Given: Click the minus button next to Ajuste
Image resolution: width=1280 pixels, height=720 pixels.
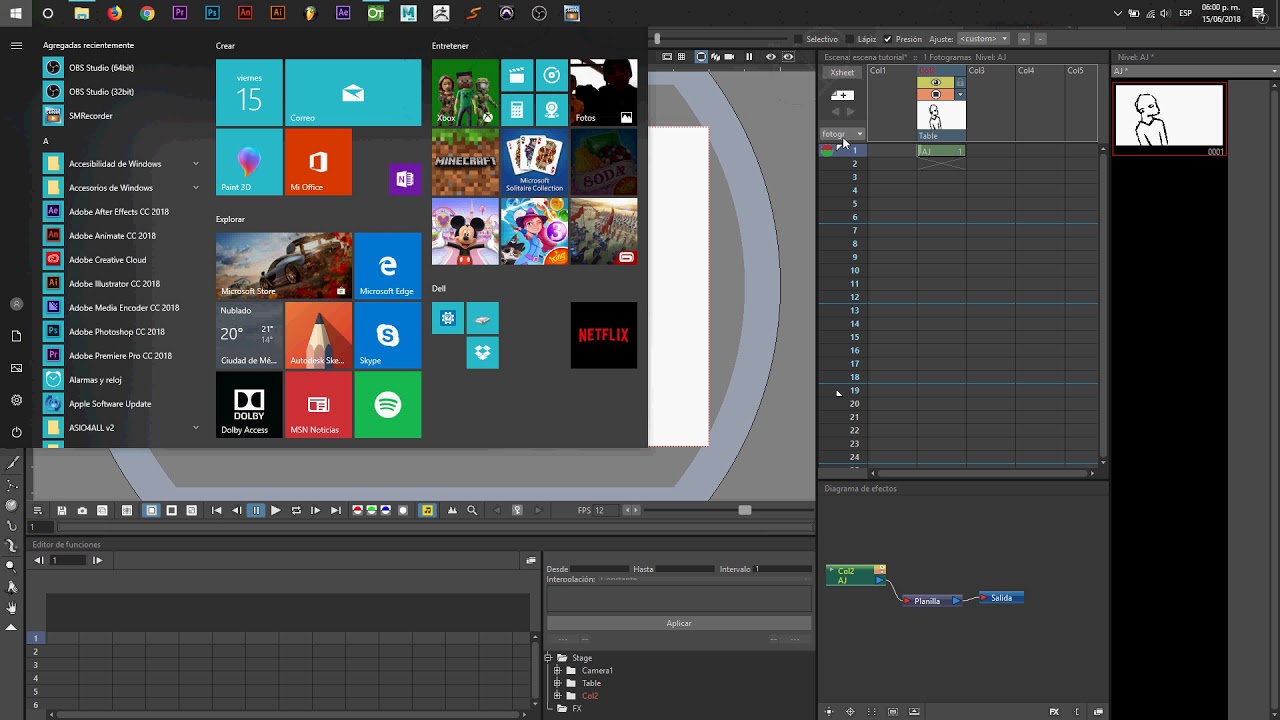Looking at the screenshot, I should point(1040,39).
